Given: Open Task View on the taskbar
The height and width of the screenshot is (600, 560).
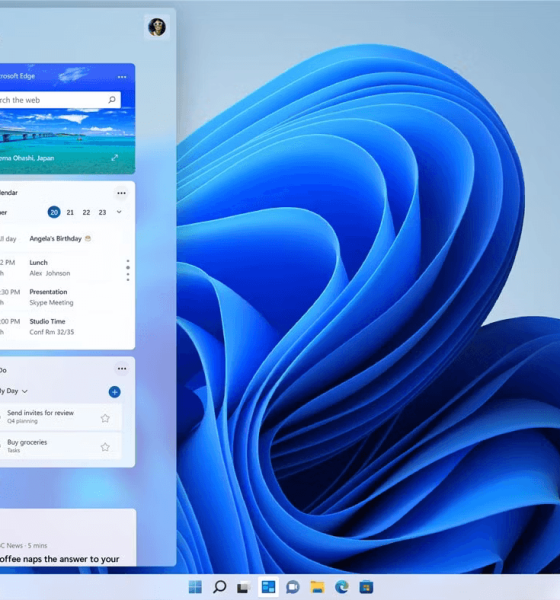Looking at the screenshot, I should tap(243, 587).
